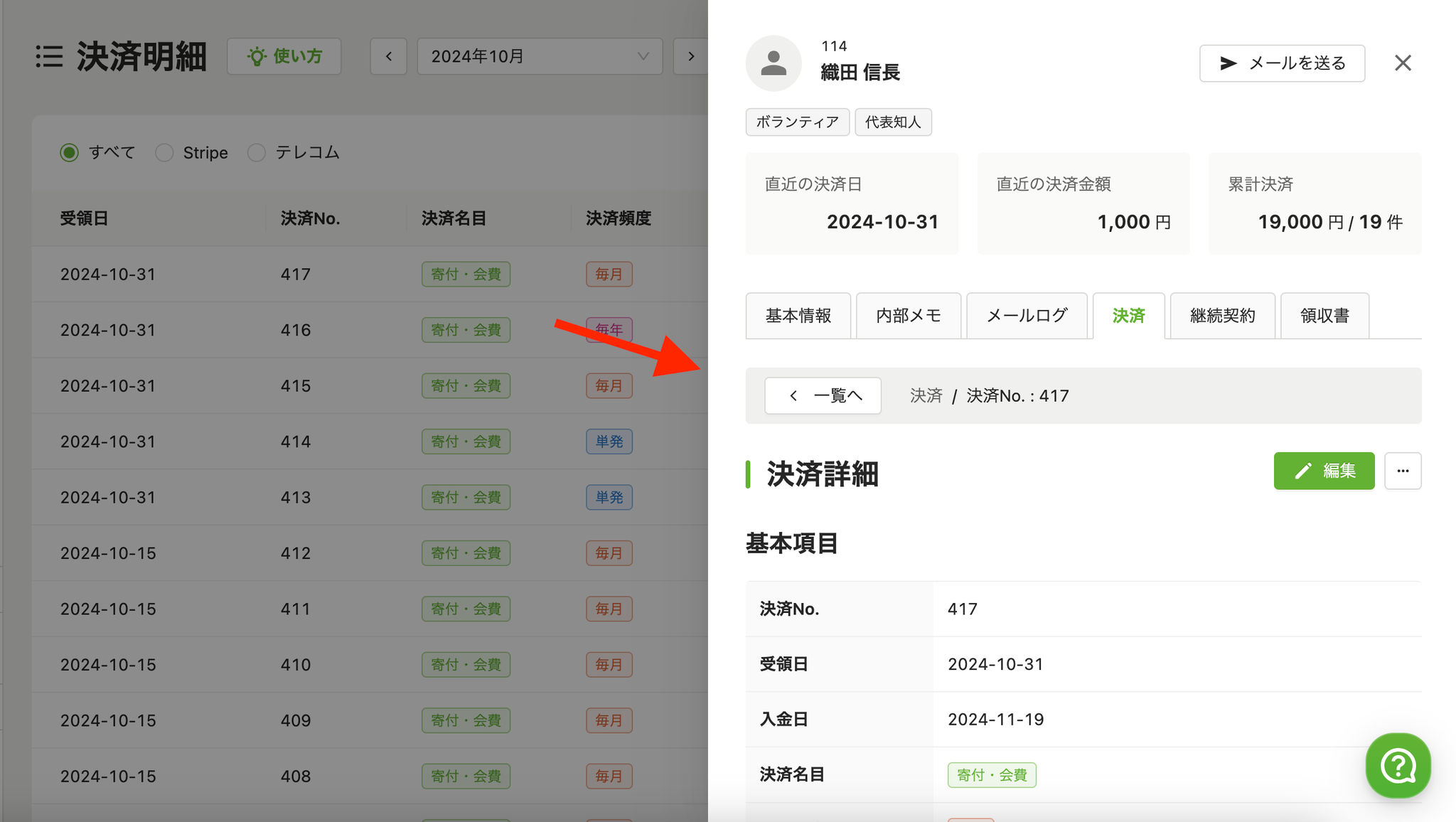Open row with 決済No. 408

[370, 776]
